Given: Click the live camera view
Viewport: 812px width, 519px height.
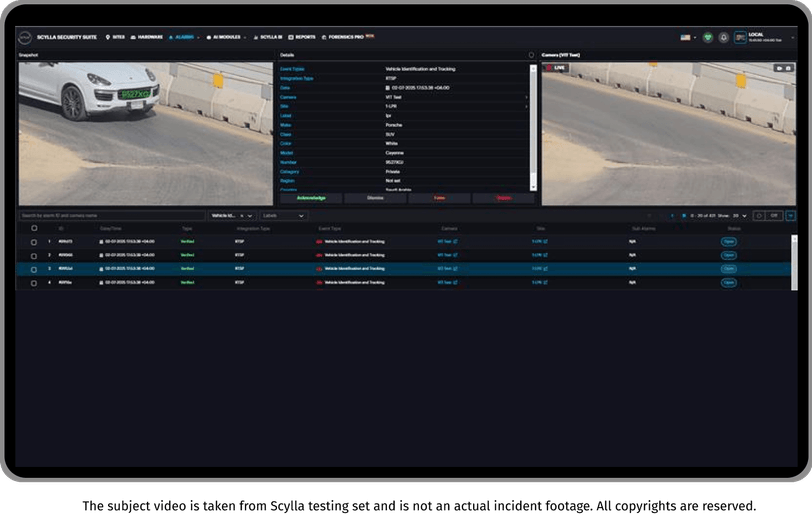Looking at the screenshot, I should pyautogui.click(x=669, y=134).
